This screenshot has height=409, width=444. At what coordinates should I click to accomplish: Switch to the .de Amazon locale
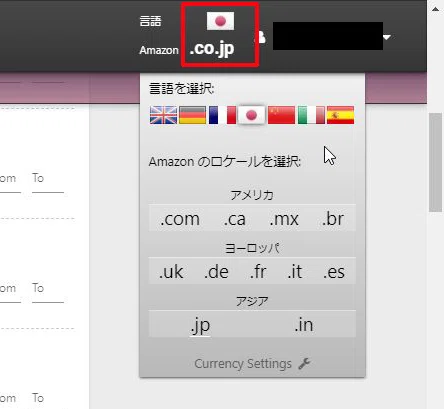tap(216, 272)
